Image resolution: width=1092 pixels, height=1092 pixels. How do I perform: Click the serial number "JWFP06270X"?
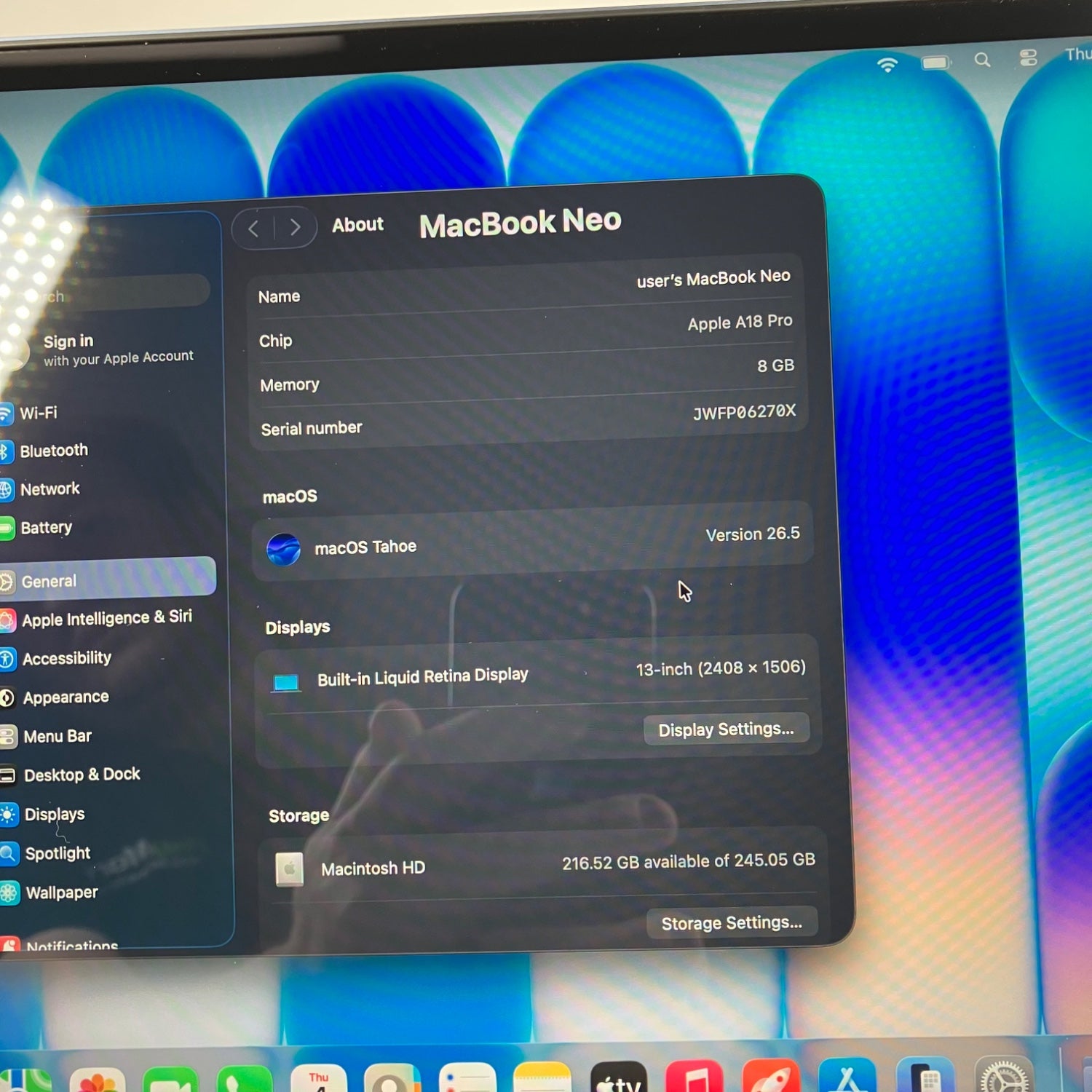744,412
